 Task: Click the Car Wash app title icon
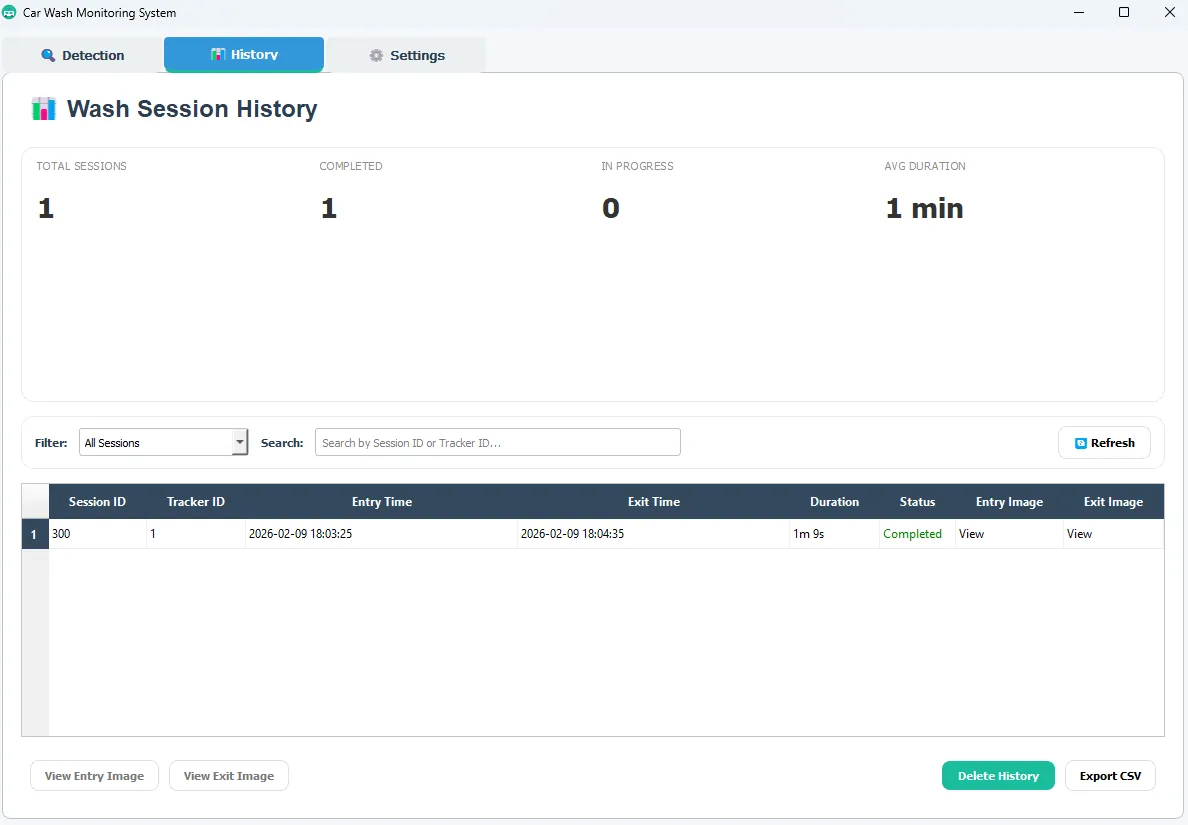(9, 13)
